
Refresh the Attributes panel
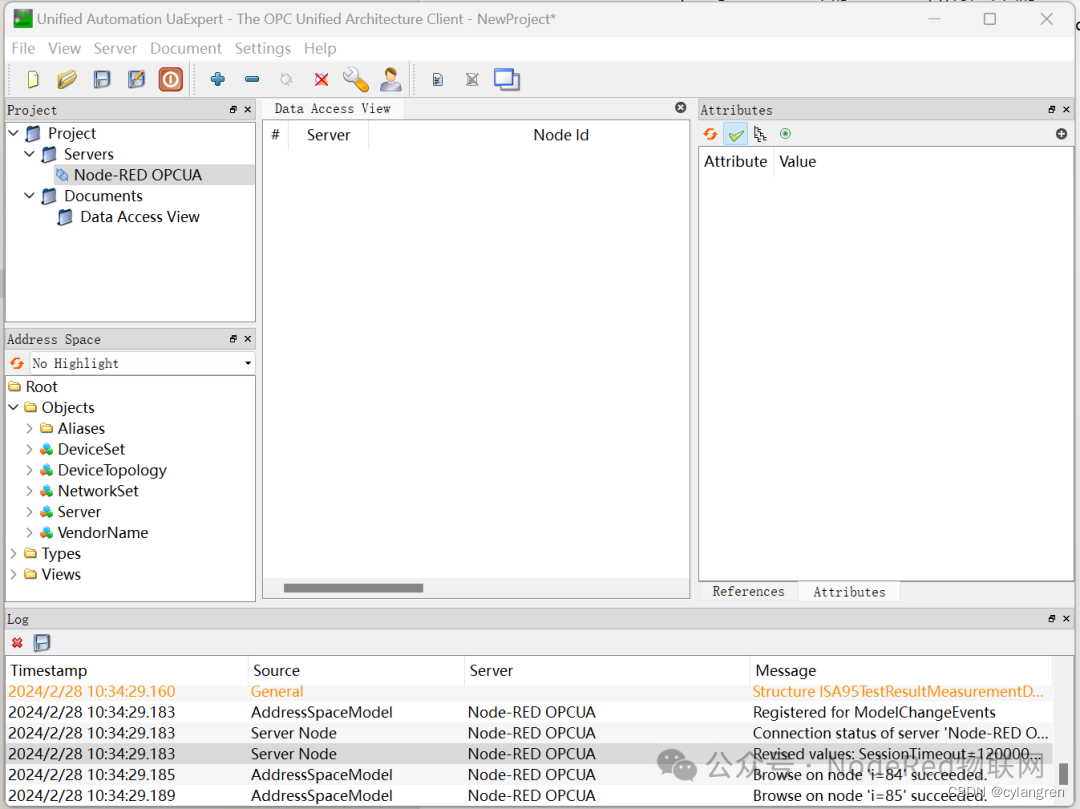(710, 134)
